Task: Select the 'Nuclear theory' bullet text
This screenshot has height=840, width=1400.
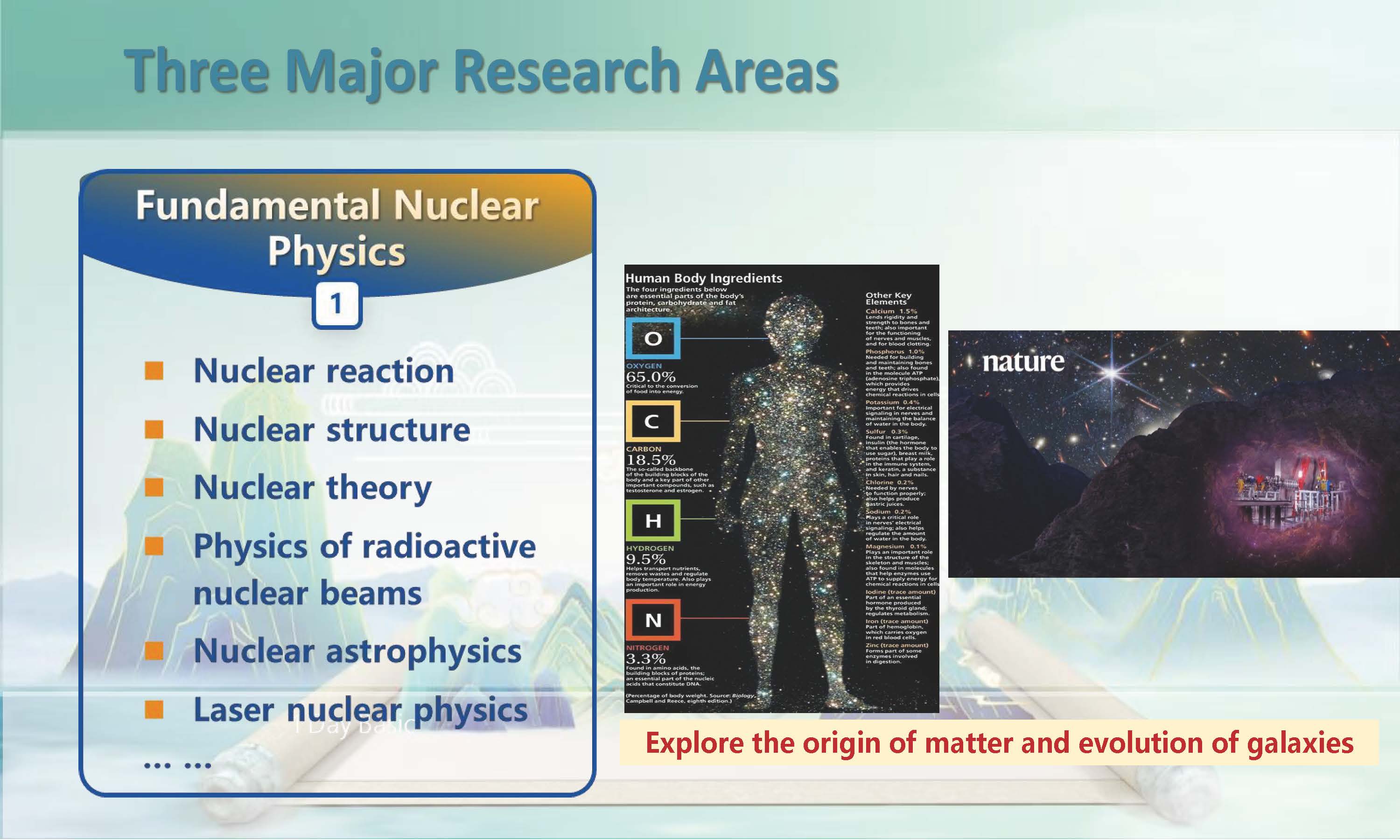Action: pyautogui.click(x=312, y=488)
